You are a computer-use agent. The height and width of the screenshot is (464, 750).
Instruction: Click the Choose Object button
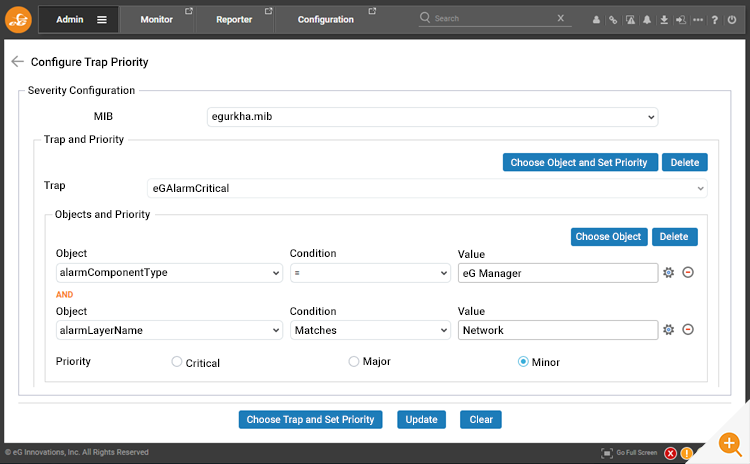[x=609, y=237]
